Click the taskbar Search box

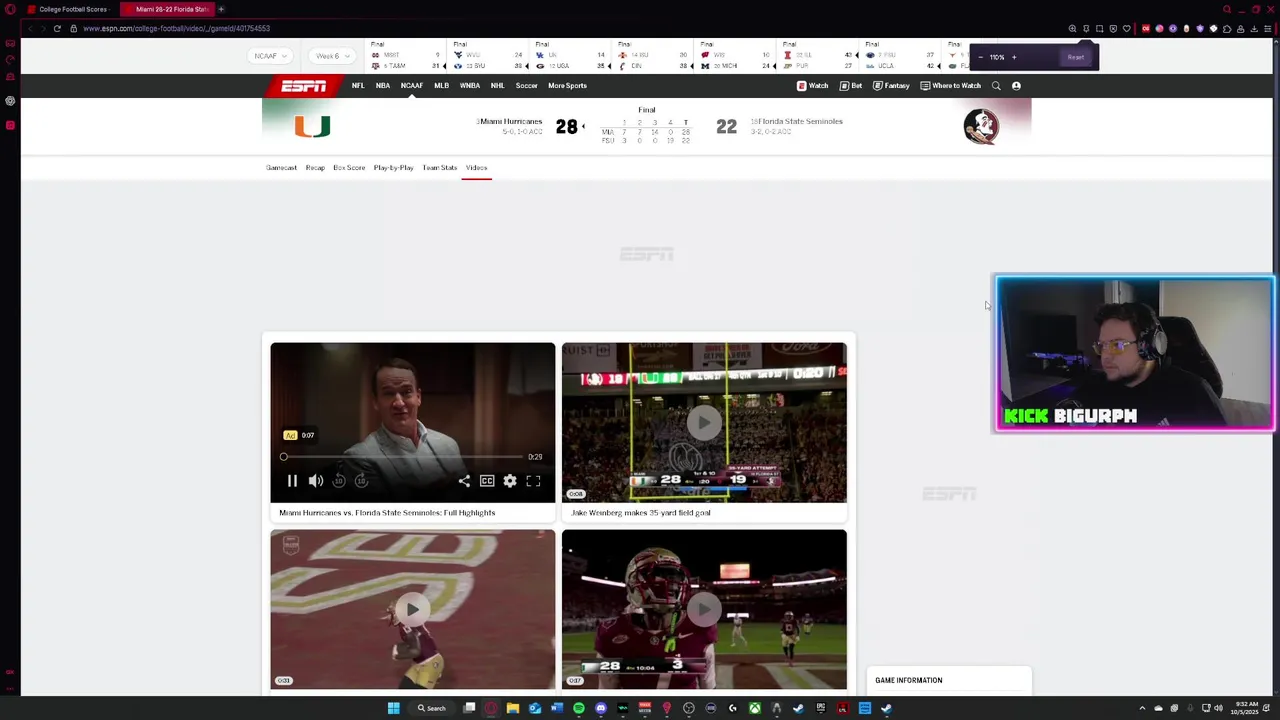(x=432, y=708)
